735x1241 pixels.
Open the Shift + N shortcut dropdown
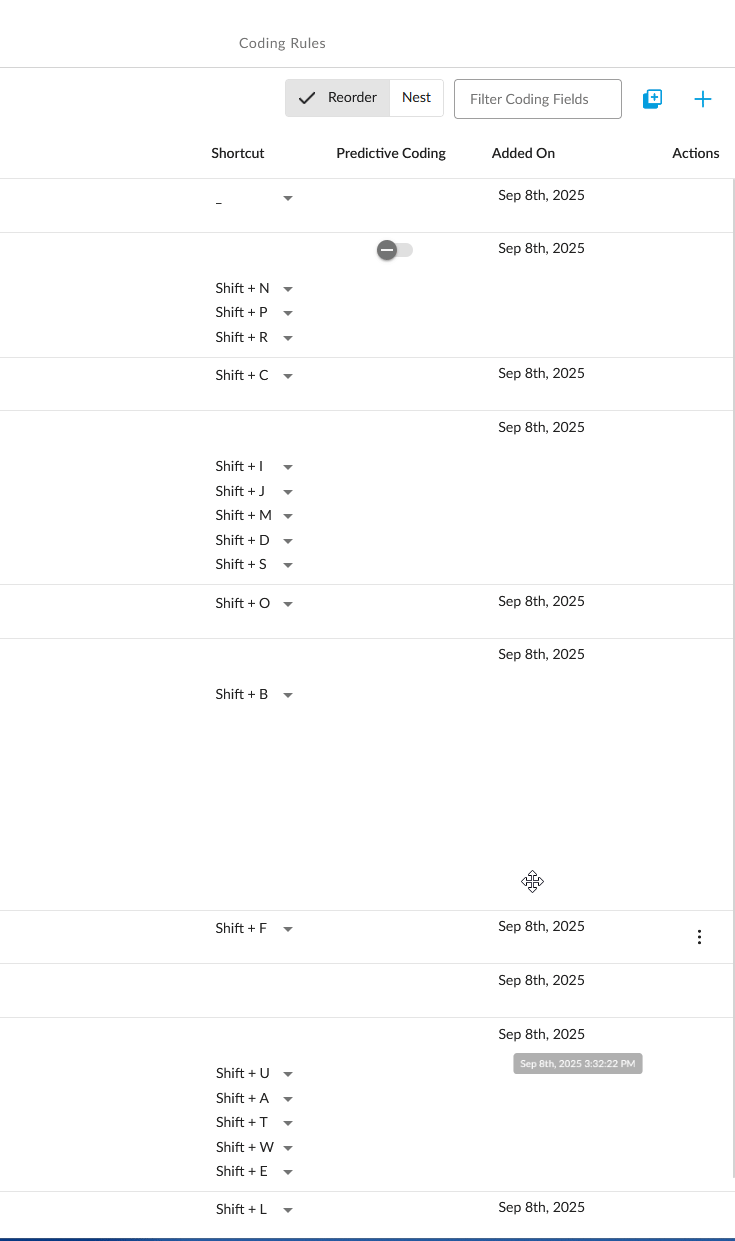(x=288, y=289)
